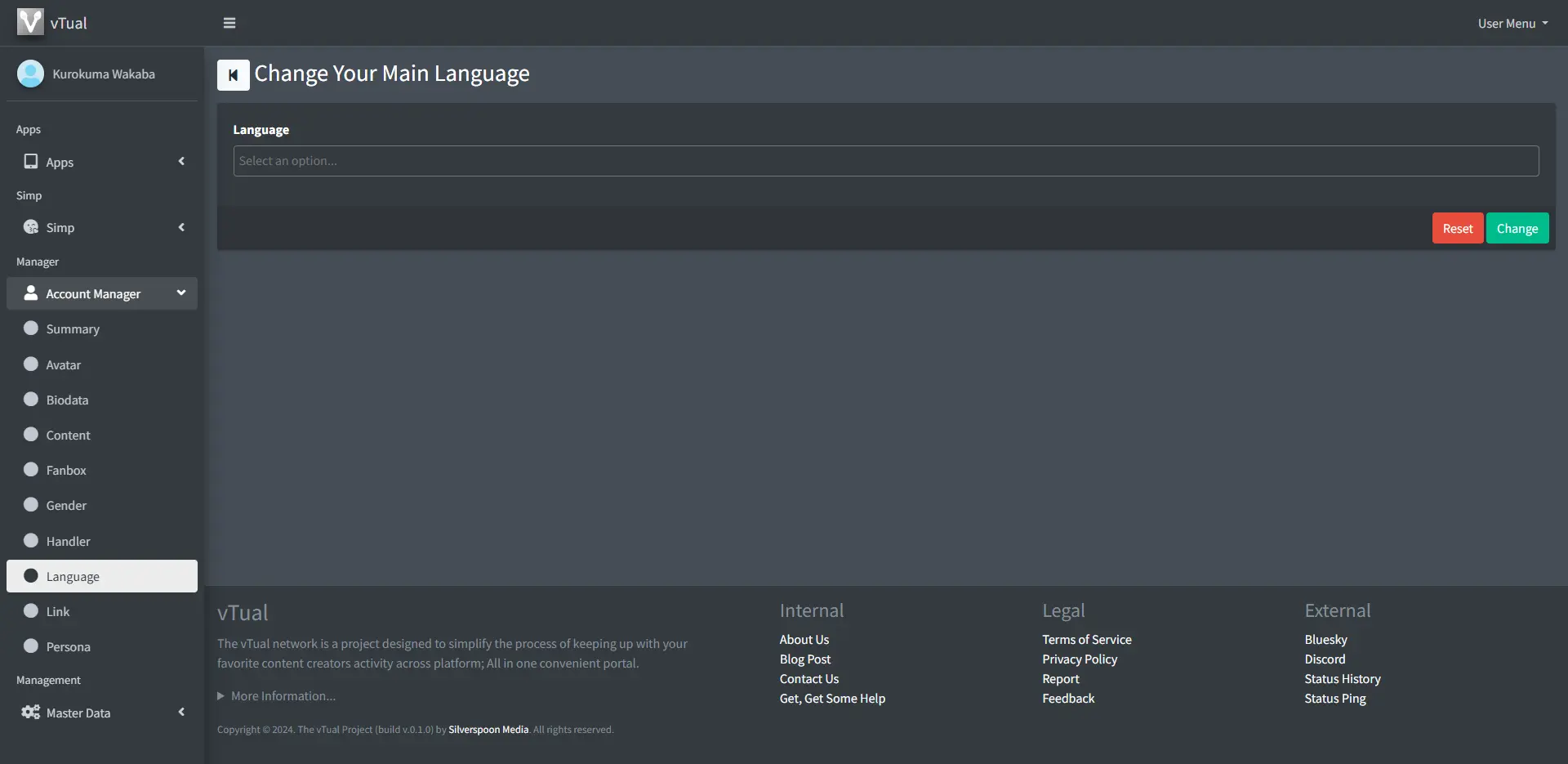Viewport: 1568px width, 764px height.
Task: Collapse the Account Manager chevron
Action: (x=181, y=293)
